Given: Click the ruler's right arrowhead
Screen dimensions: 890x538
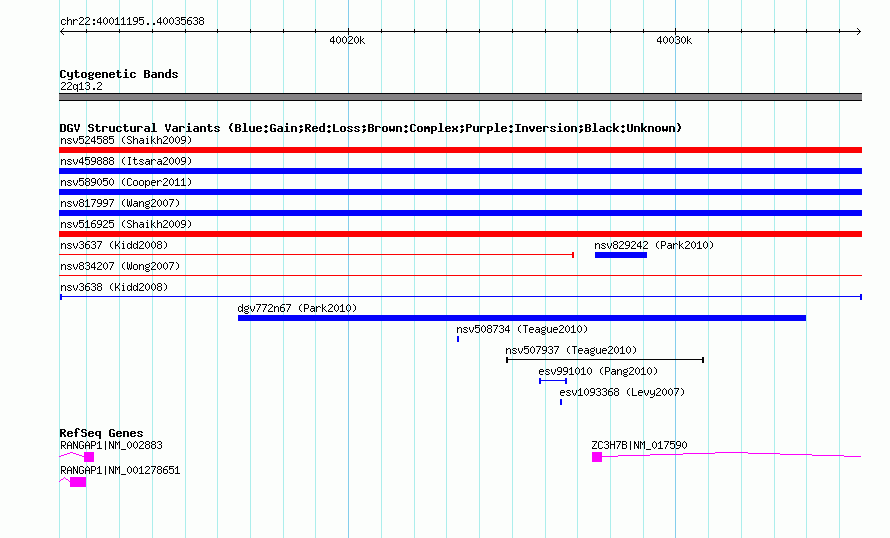Looking at the screenshot, I should click(x=859, y=32).
